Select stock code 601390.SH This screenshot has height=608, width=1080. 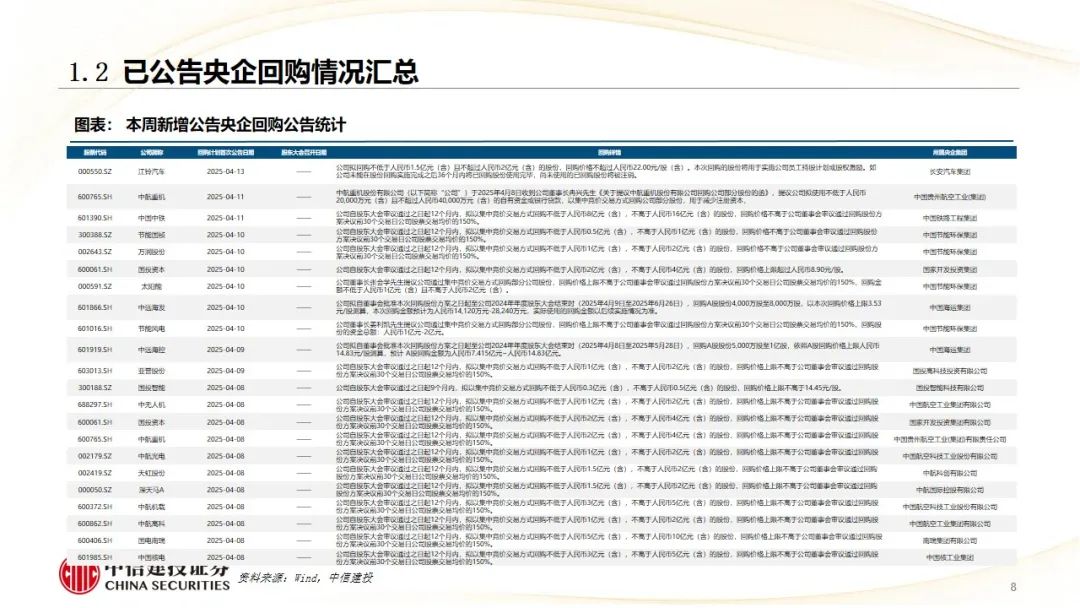click(x=94, y=218)
